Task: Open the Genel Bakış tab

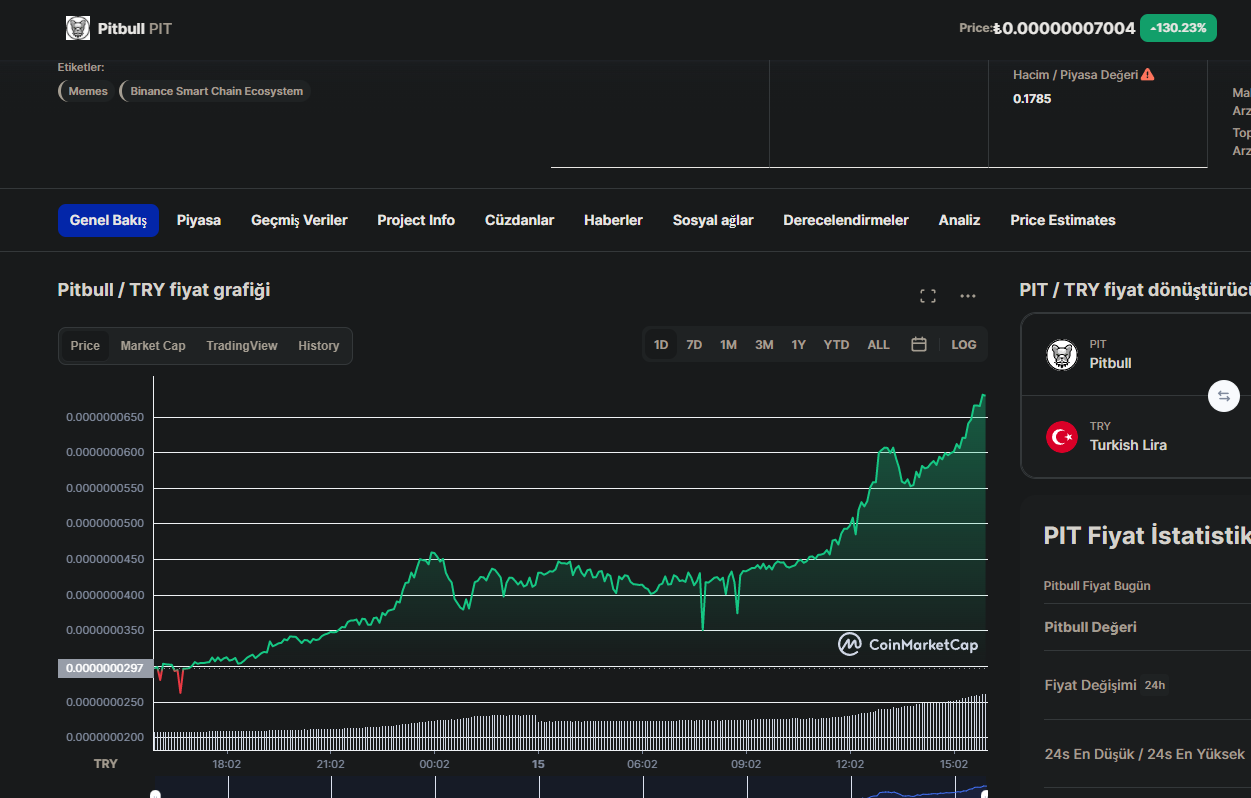Action: click(x=108, y=220)
